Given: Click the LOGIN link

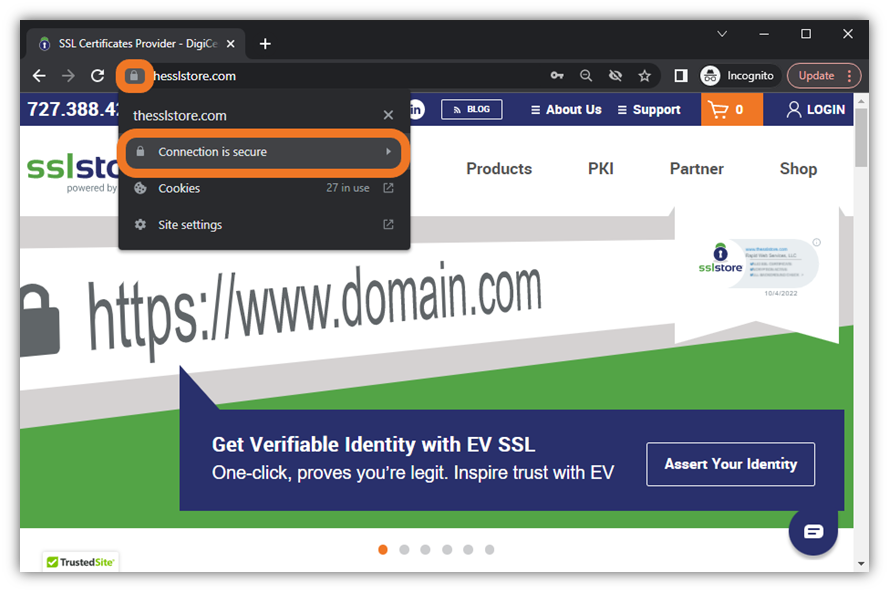Looking at the screenshot, I should click(x=815, y=109).
